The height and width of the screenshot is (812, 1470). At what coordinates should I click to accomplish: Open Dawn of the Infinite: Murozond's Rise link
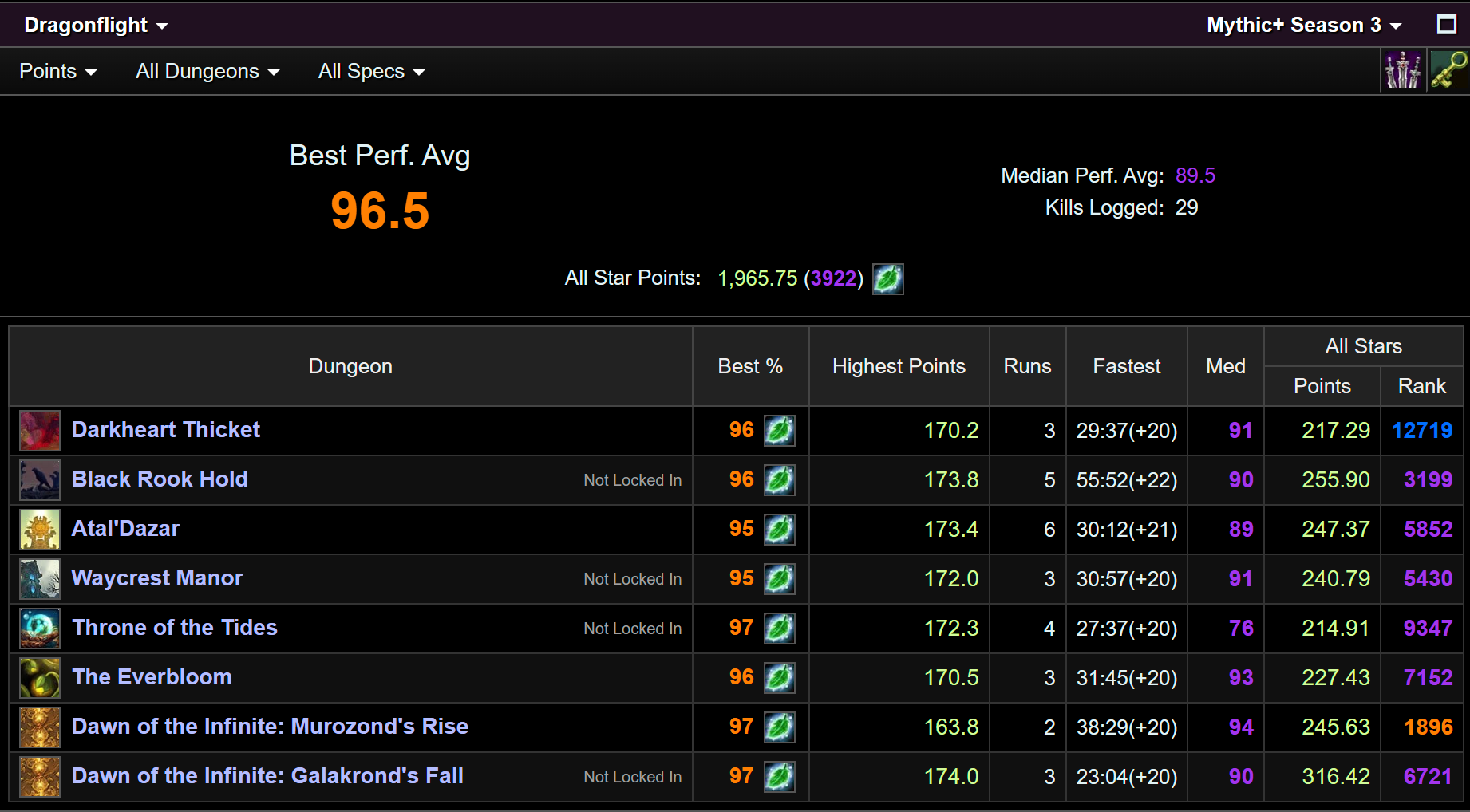(270, 727)
